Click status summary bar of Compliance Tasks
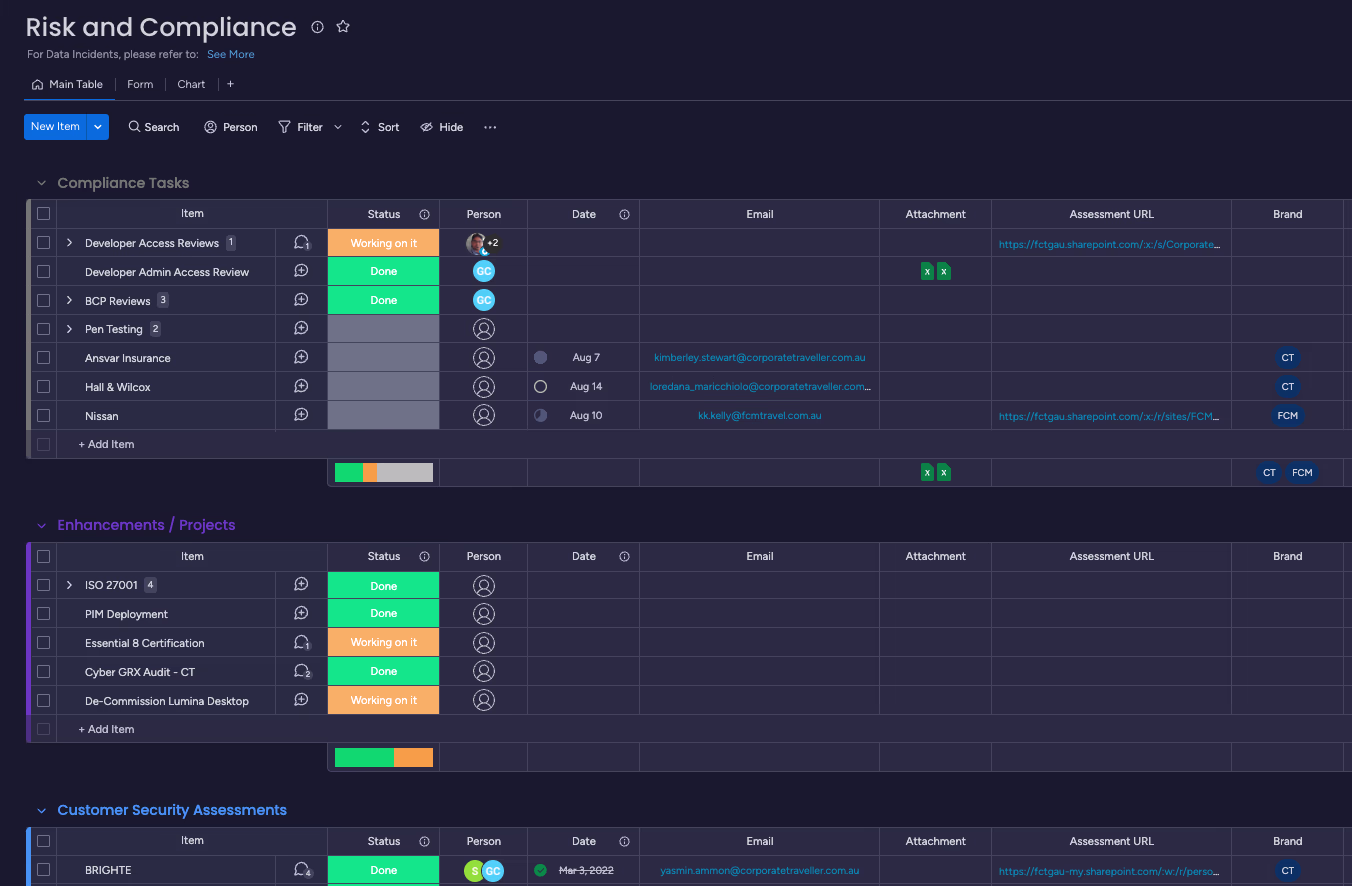This screenshot has height=886, width=1352. pos(384,473)
